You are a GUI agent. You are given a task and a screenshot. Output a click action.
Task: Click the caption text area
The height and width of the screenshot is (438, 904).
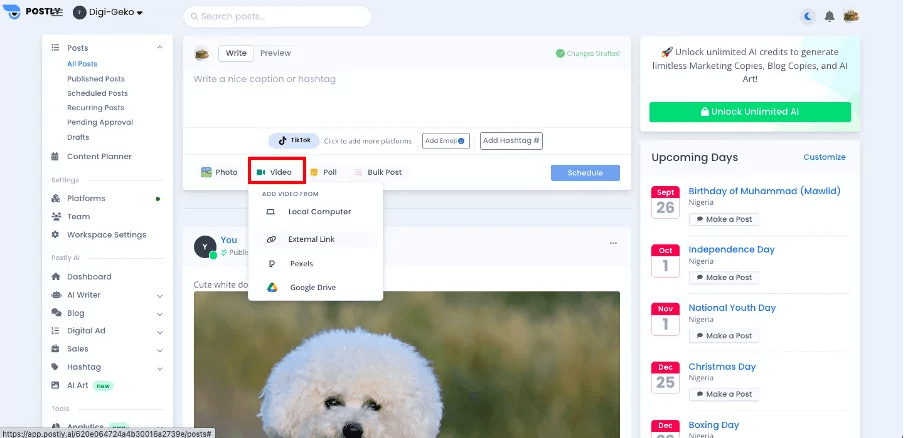click(x=406, y=98)
